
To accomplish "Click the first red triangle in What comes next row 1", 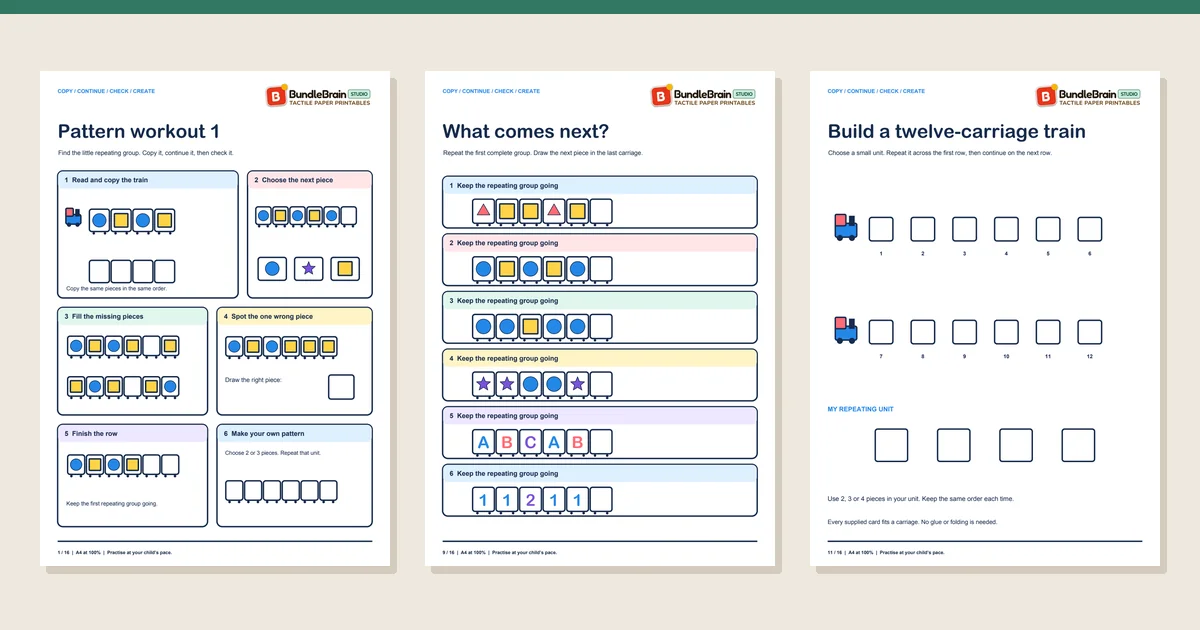I will (484, 211).
